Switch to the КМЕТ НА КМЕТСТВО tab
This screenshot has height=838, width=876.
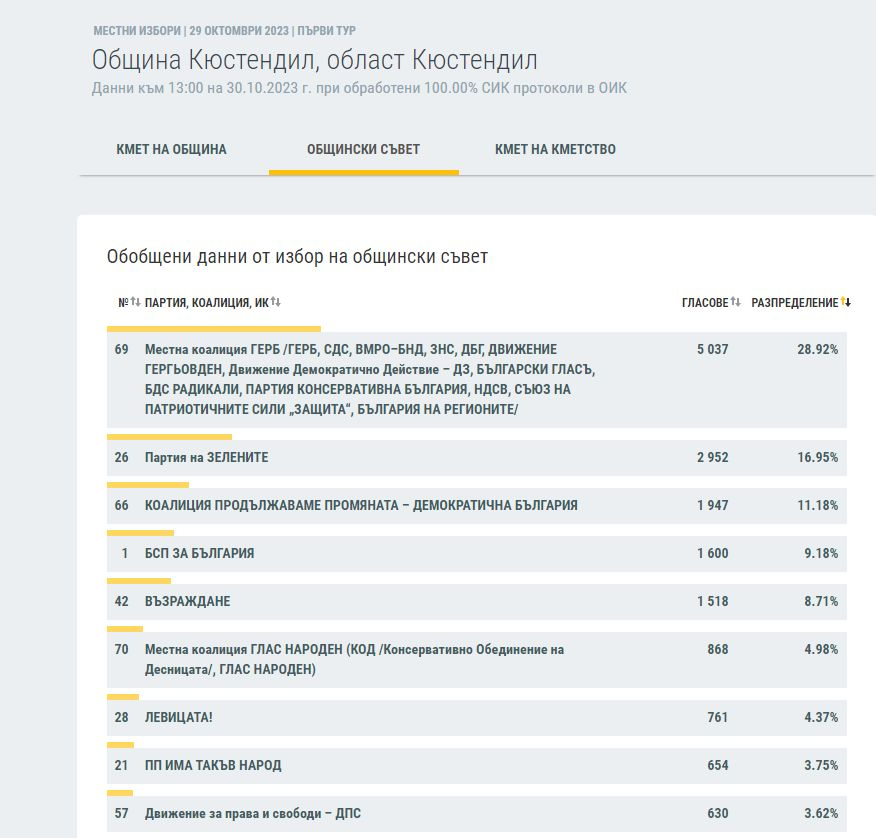555,149
